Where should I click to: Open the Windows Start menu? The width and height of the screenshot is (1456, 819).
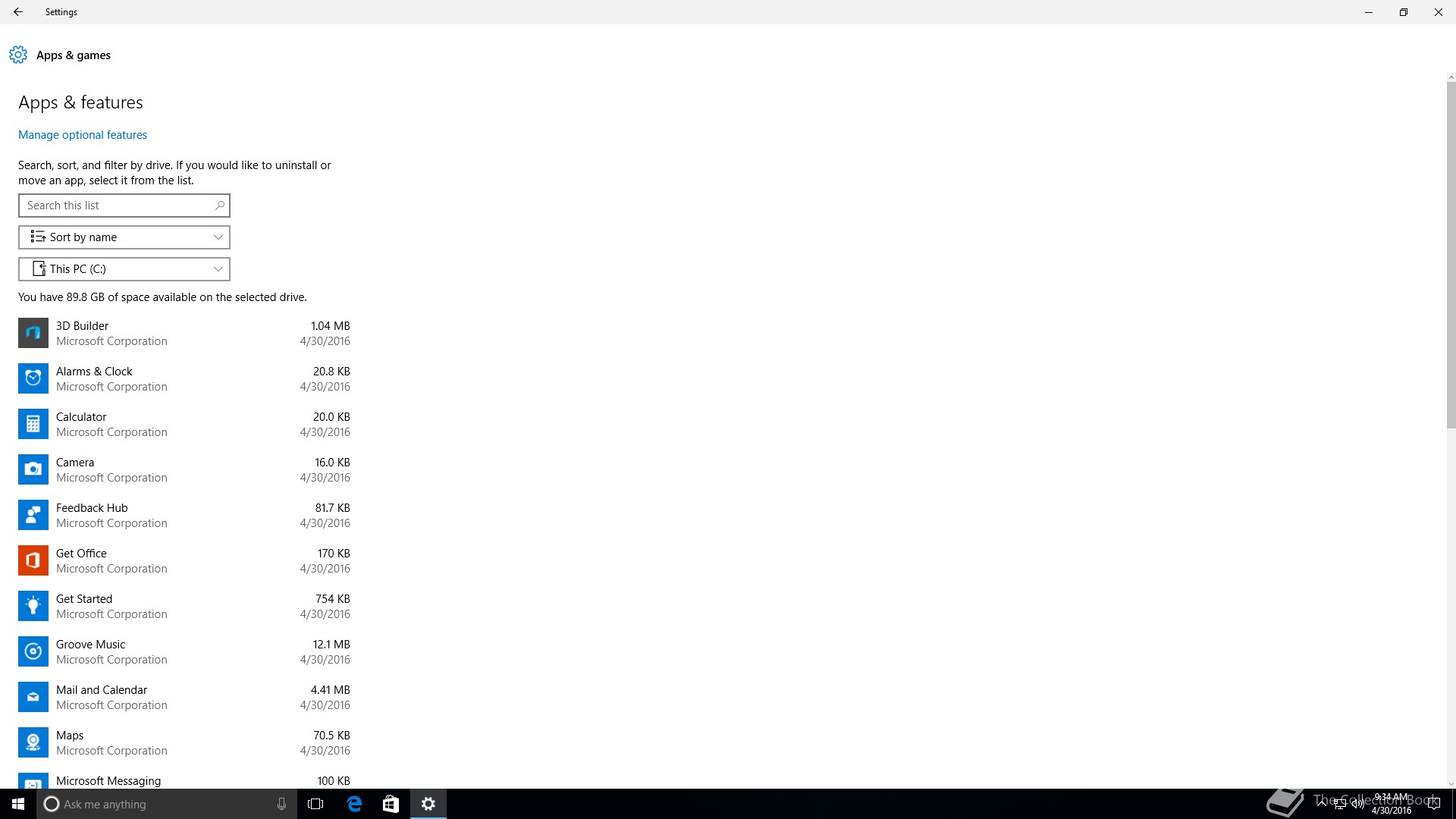coord(18,804)
